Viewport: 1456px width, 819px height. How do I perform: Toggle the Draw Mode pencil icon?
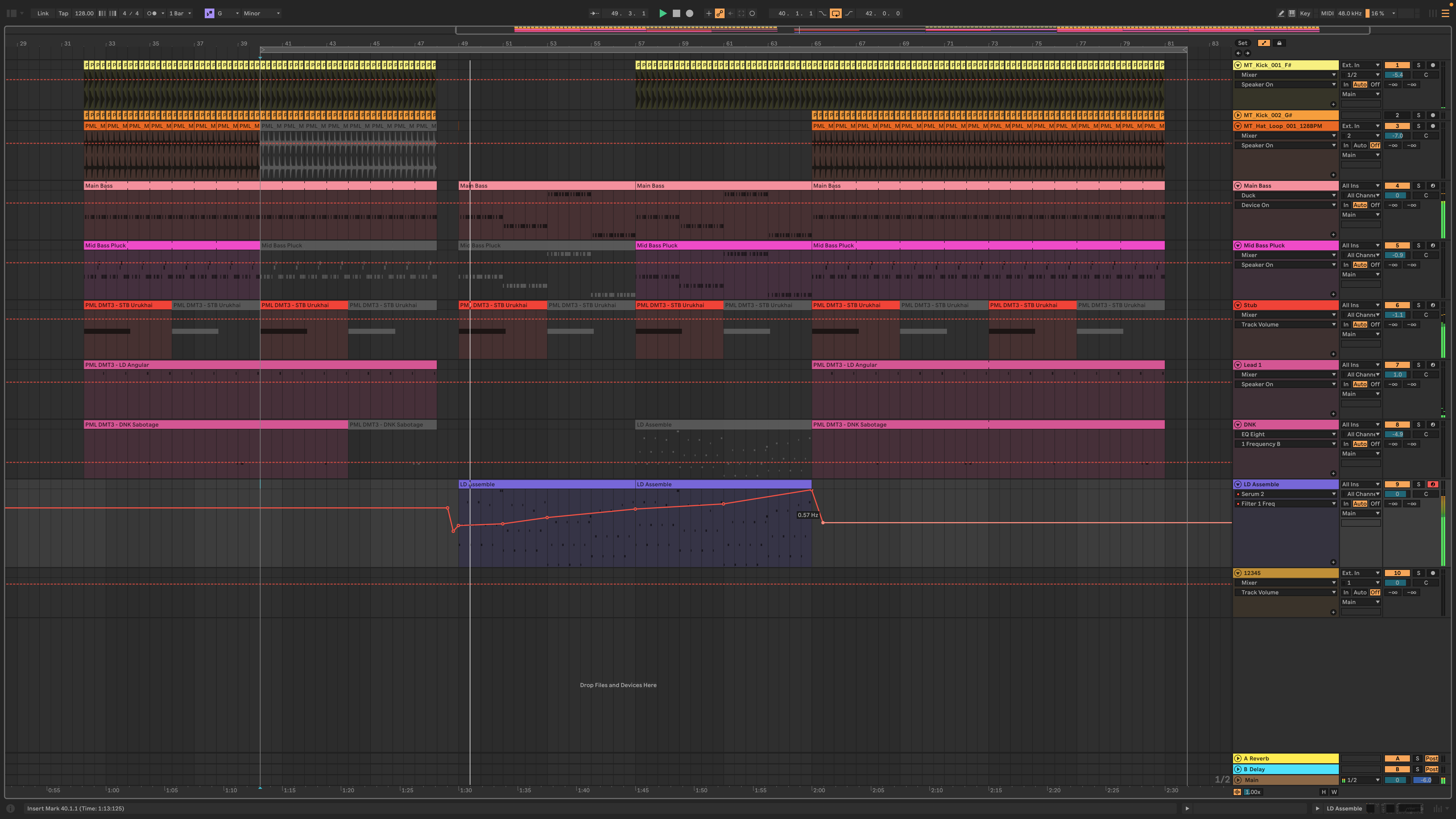click(1281, 13)
